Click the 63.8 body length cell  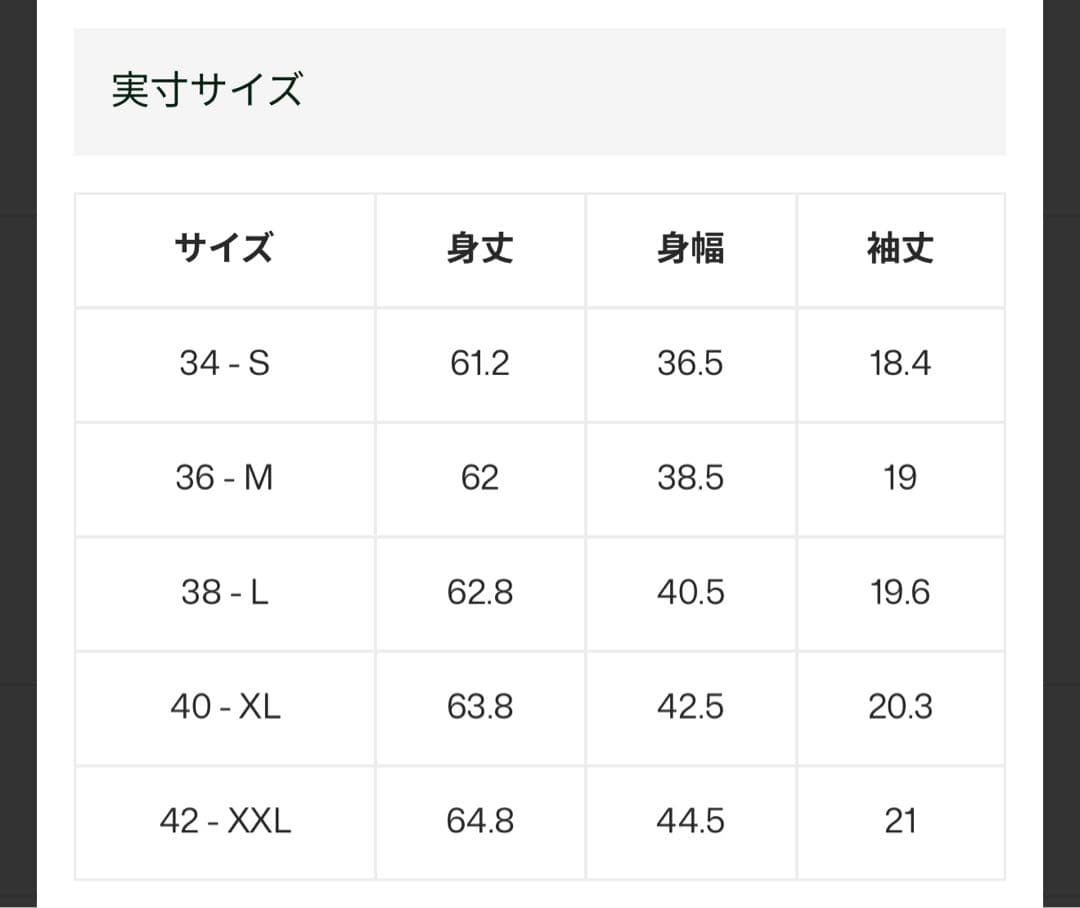click(480, 706)
